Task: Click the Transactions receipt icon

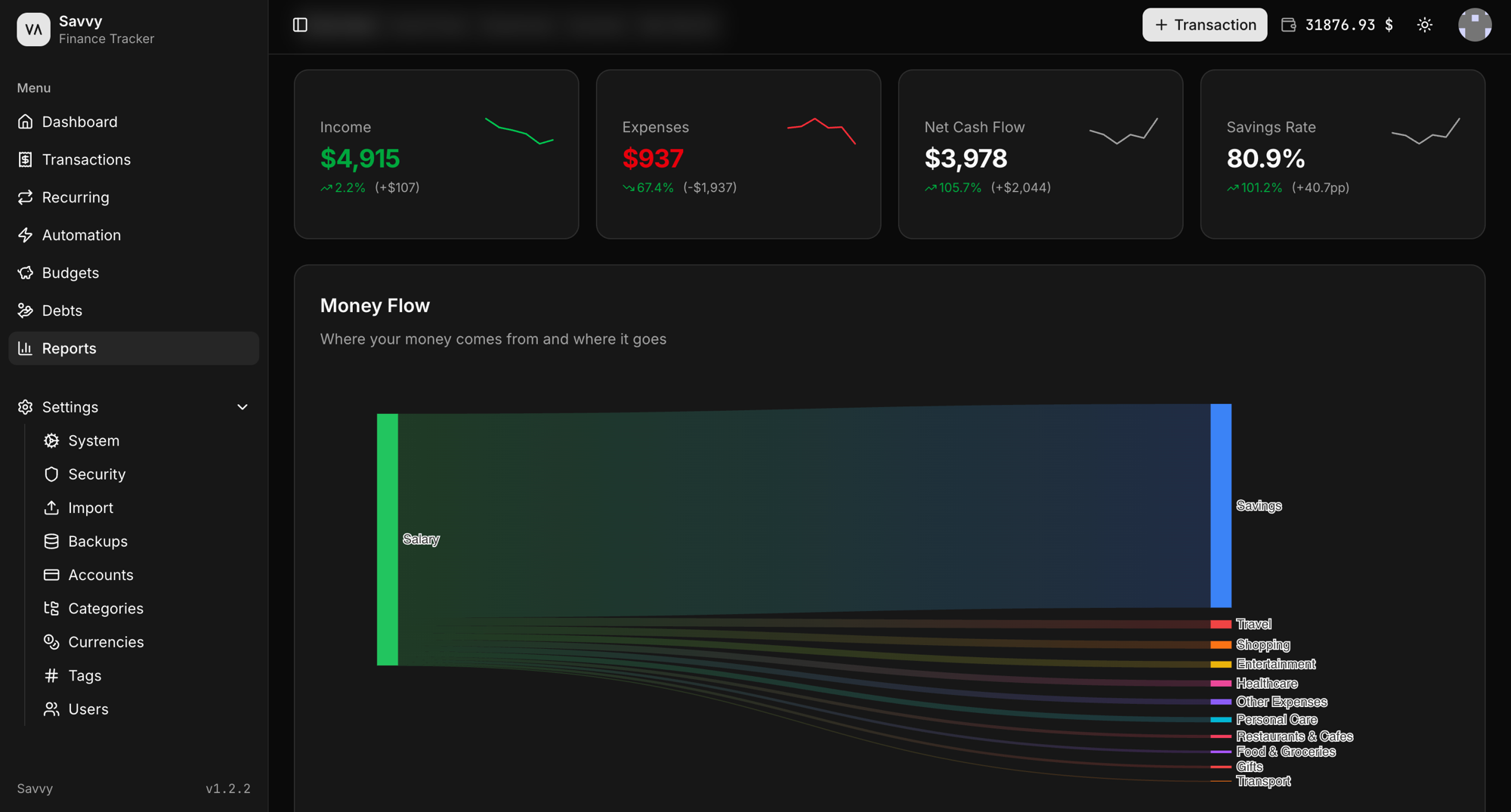Action: [x=26, y=159]
